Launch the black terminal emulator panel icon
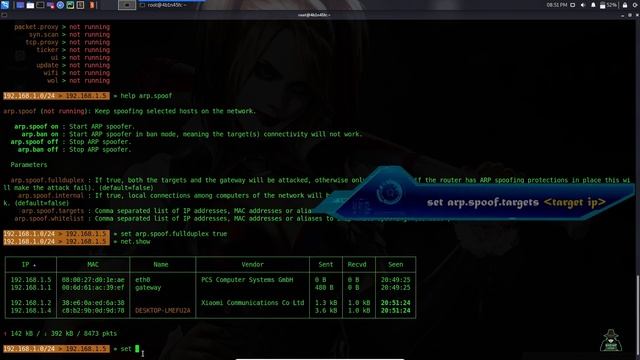 pos(40,5)
